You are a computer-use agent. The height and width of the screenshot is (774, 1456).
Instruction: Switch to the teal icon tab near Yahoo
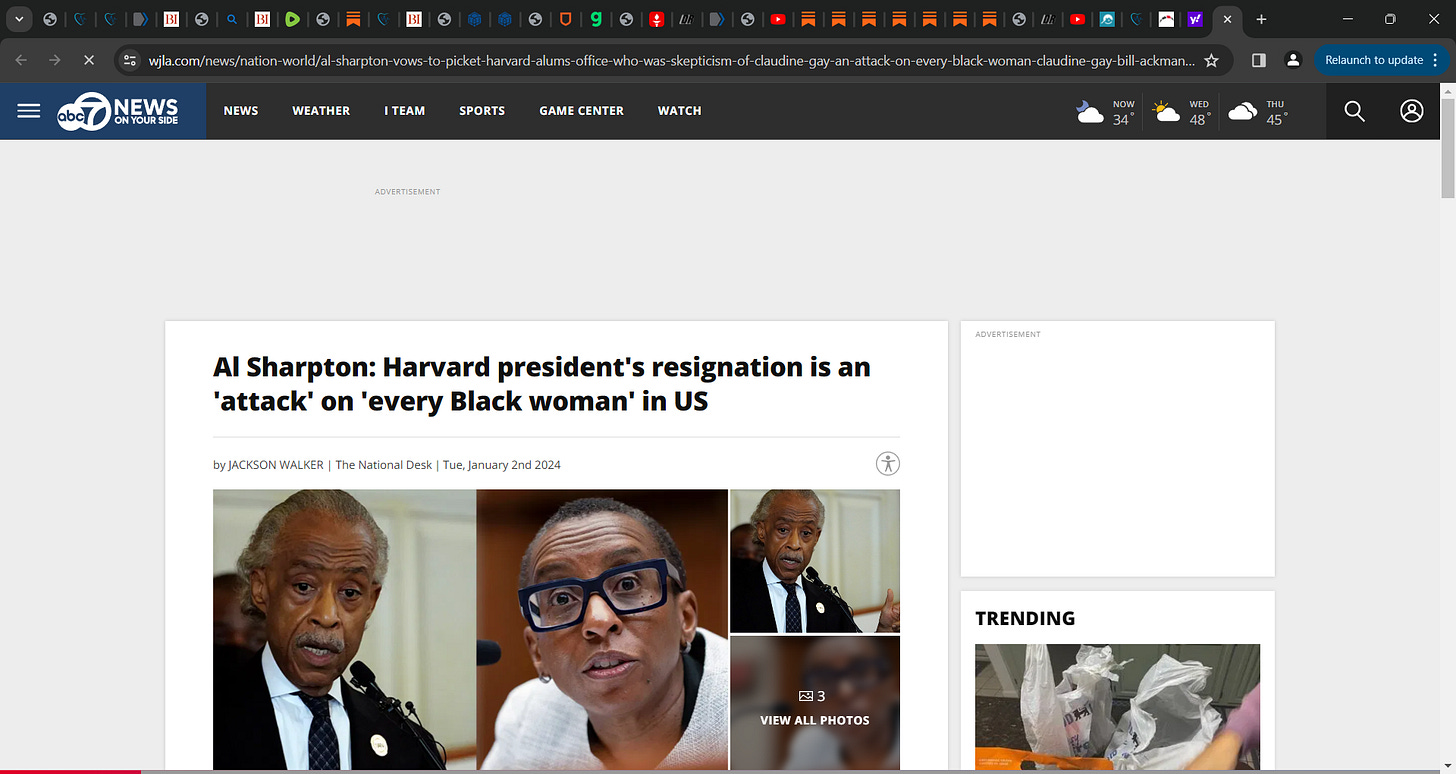click(1107, 19)
